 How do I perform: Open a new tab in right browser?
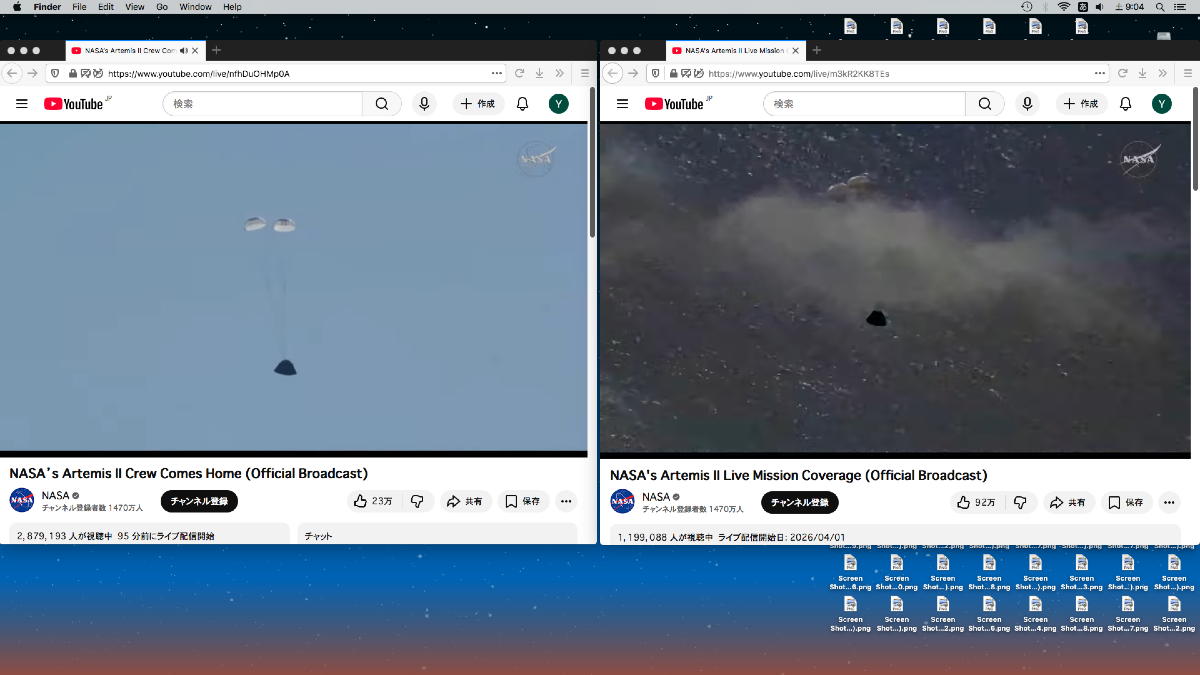816,50
